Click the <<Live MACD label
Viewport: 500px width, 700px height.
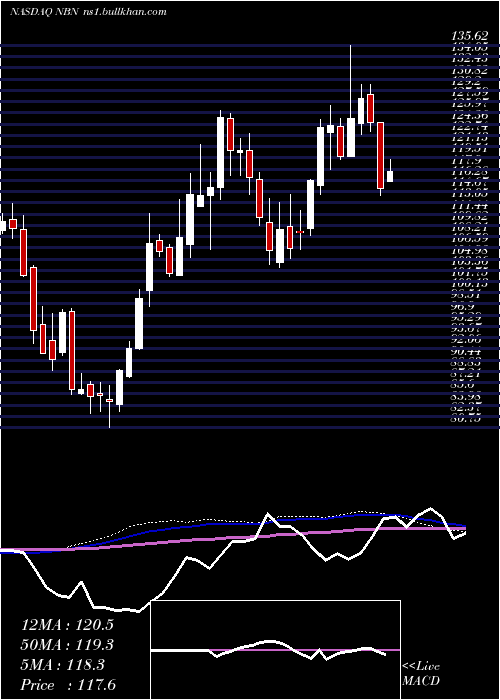coord(421,674)
